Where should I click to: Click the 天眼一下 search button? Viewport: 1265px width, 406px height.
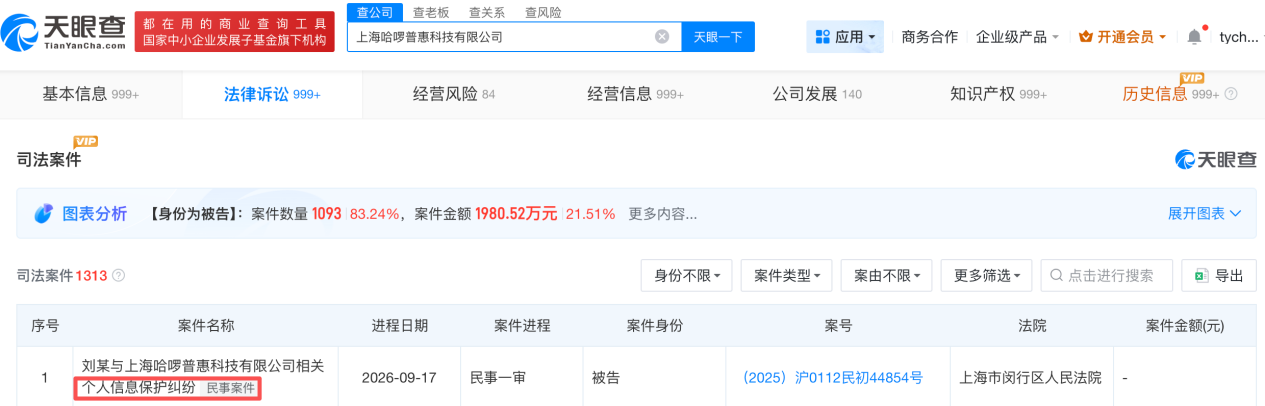pyautogui.click(x=718, y=37)
